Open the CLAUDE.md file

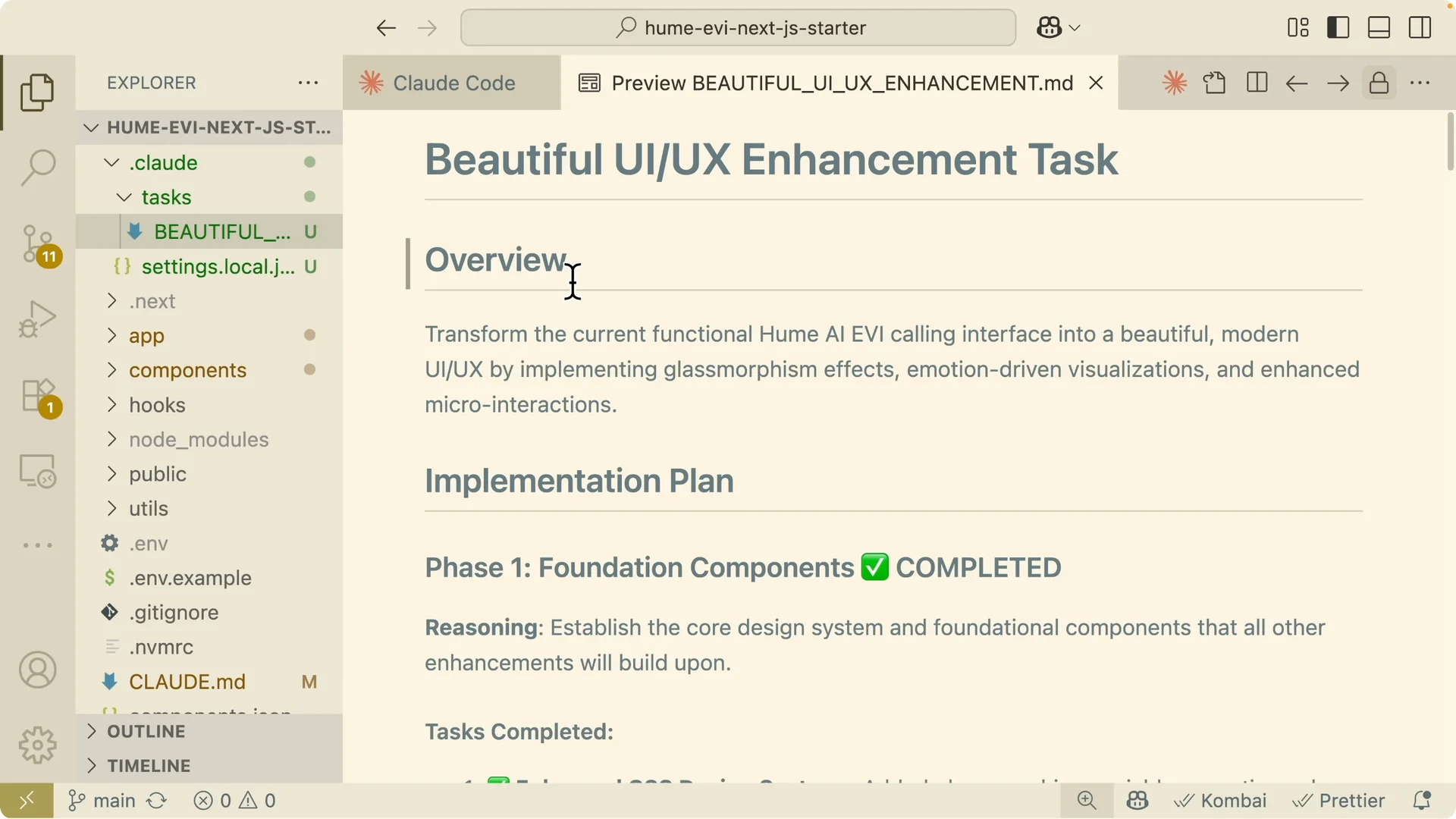coord(209,682)
